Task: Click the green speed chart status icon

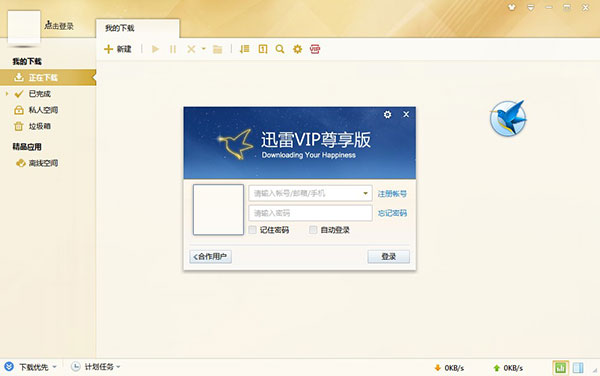Action: pos(561,368)
